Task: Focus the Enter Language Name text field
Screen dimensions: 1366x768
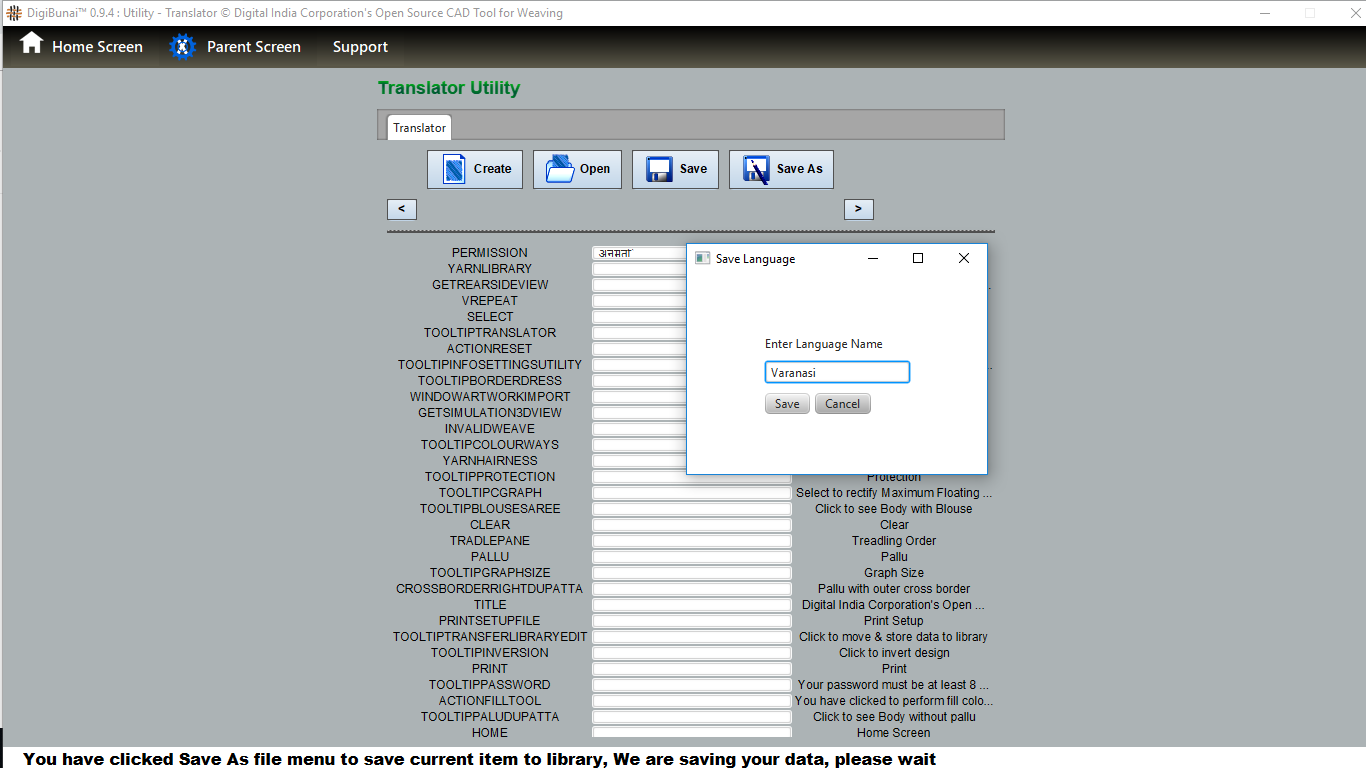Action: click(837, 373)
